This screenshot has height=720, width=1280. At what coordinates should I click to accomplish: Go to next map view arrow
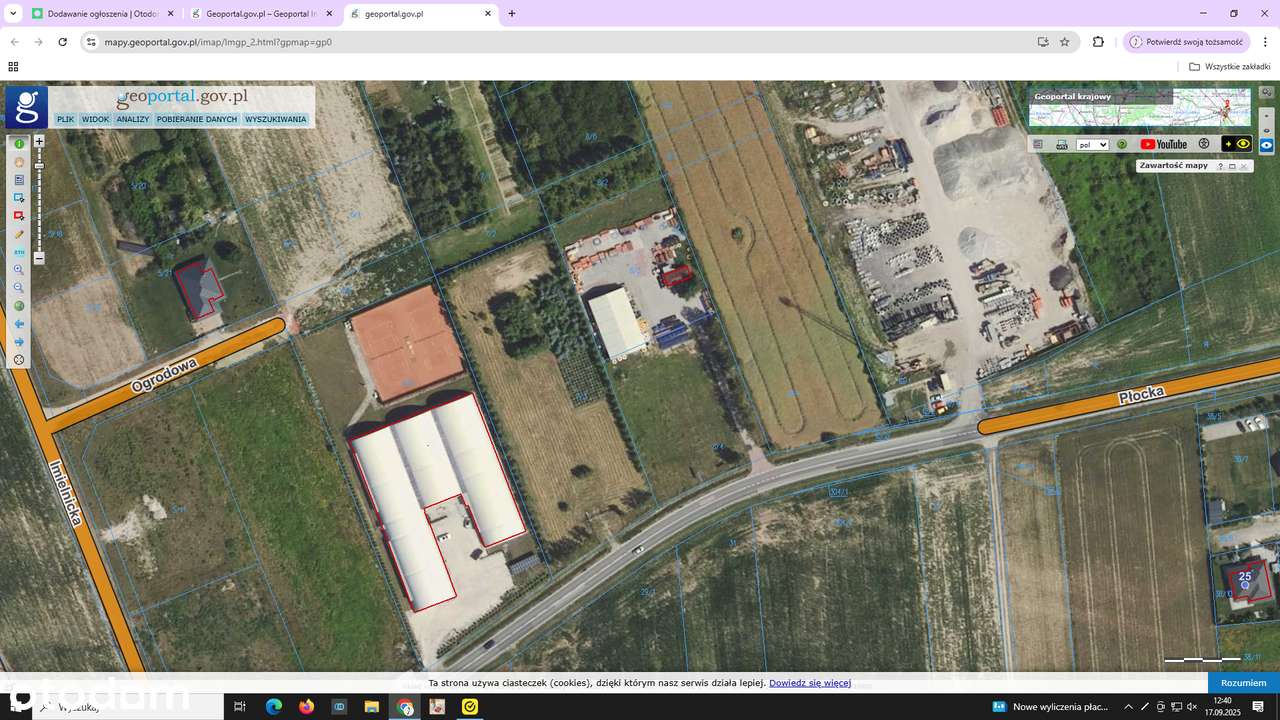coord(19,342)
